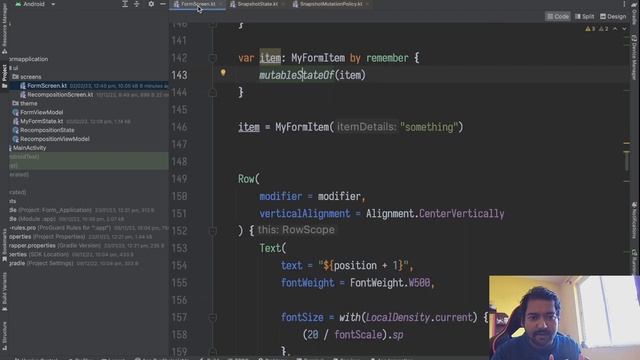This screenshot has height=360, width=640.
Task: Click the Kotlin file icon beside FormScreen.kt row
Action: coord(23,86)
